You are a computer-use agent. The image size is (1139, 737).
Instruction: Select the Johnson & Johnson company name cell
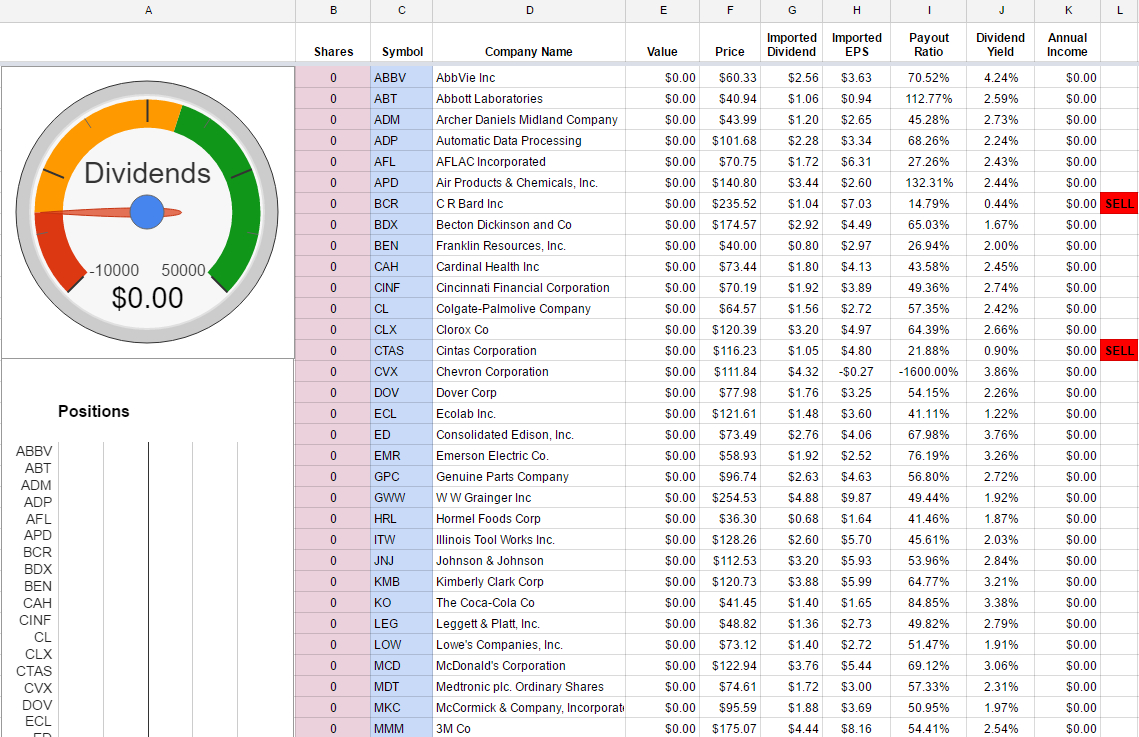click(529, 561)
